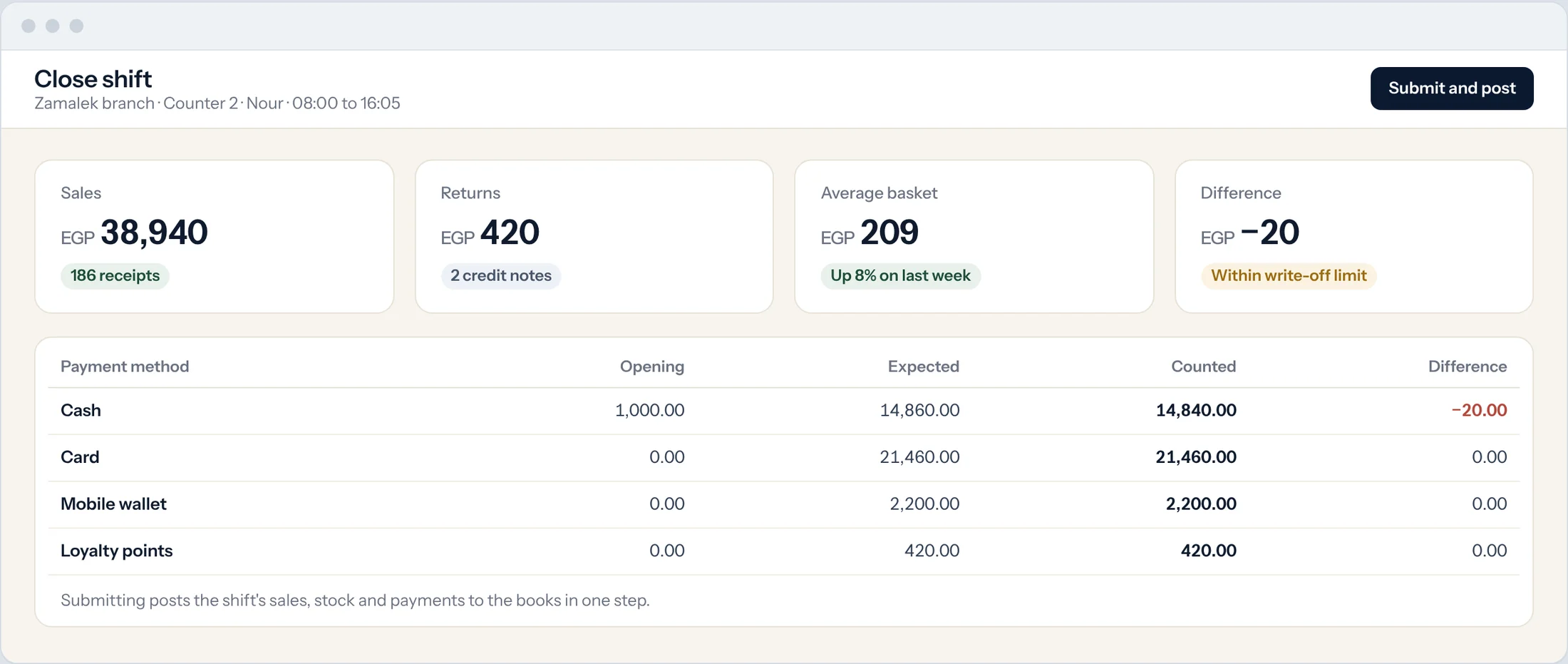
Task: Select the Card row label
Action: pyautogui.click(x=80, y=457)
